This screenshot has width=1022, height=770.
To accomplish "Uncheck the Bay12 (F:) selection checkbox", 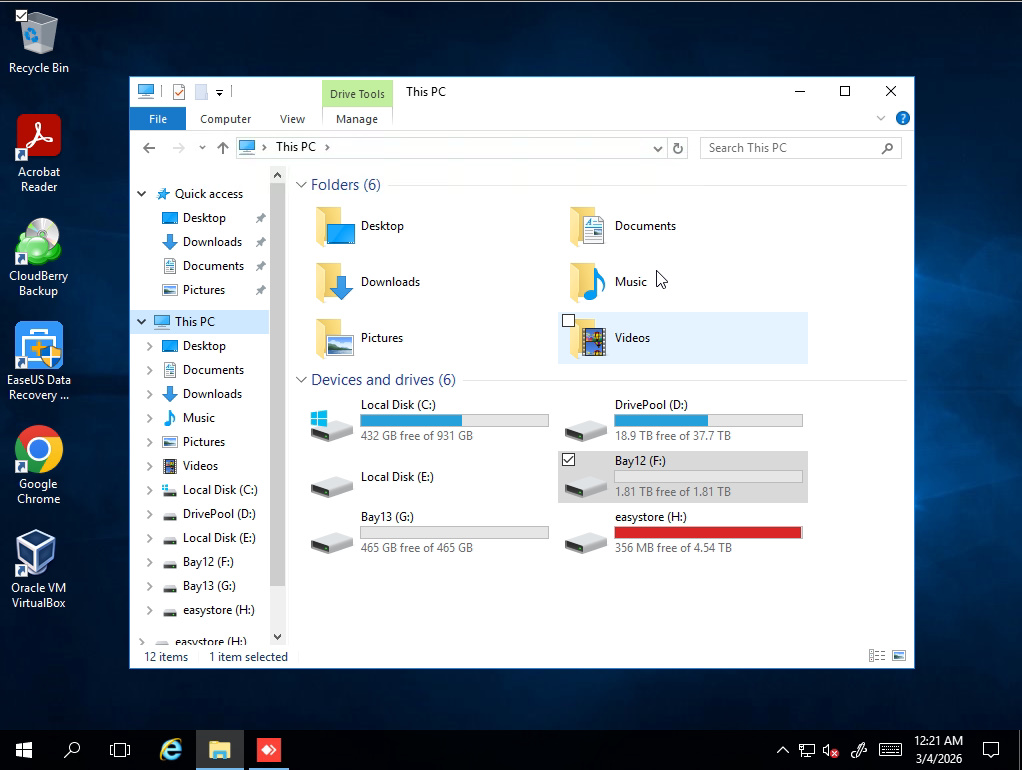I will pyautogui.click(x=568, y=460).
